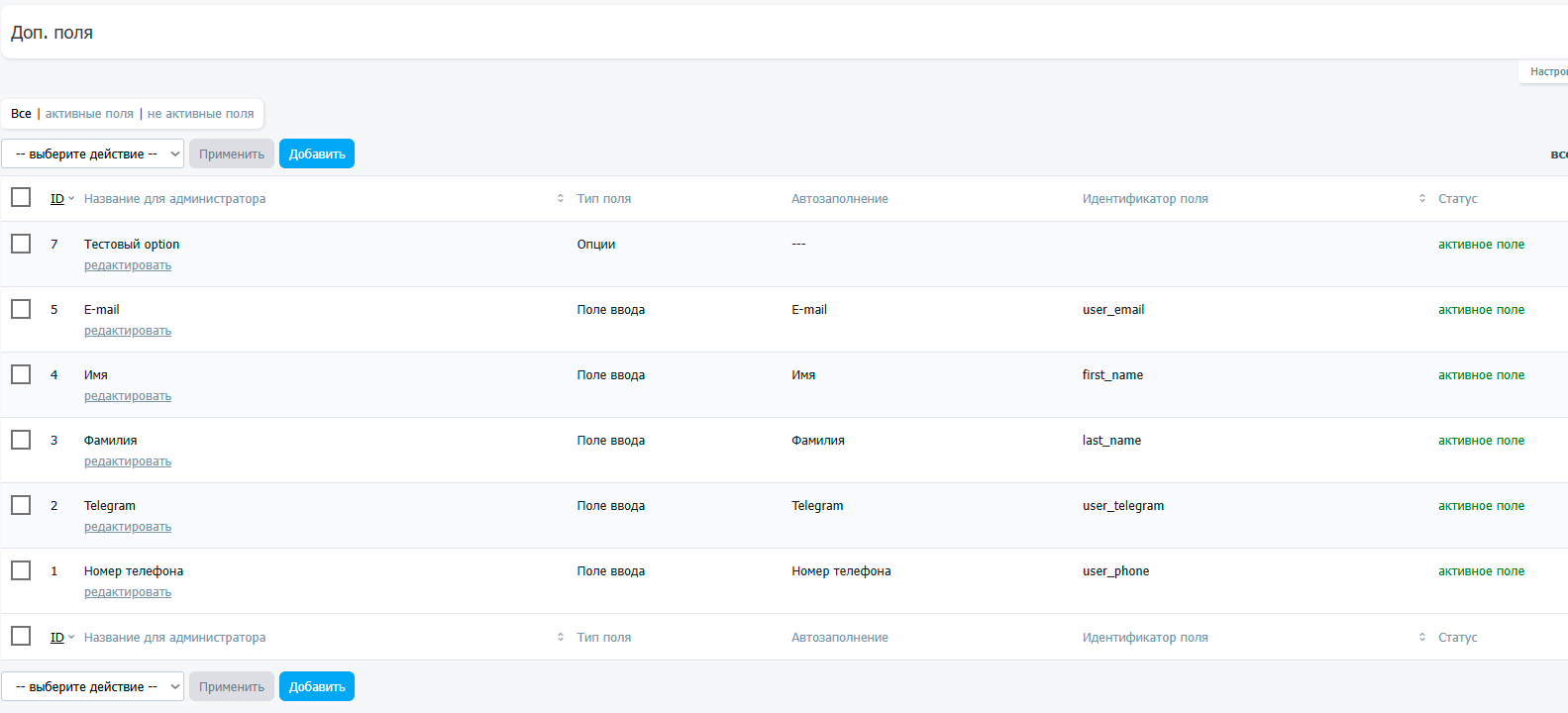The height and width of the screenshot is (713, 1568).
Task: Tick the select-all checkbox in the top header
Action: coord(21,198)
